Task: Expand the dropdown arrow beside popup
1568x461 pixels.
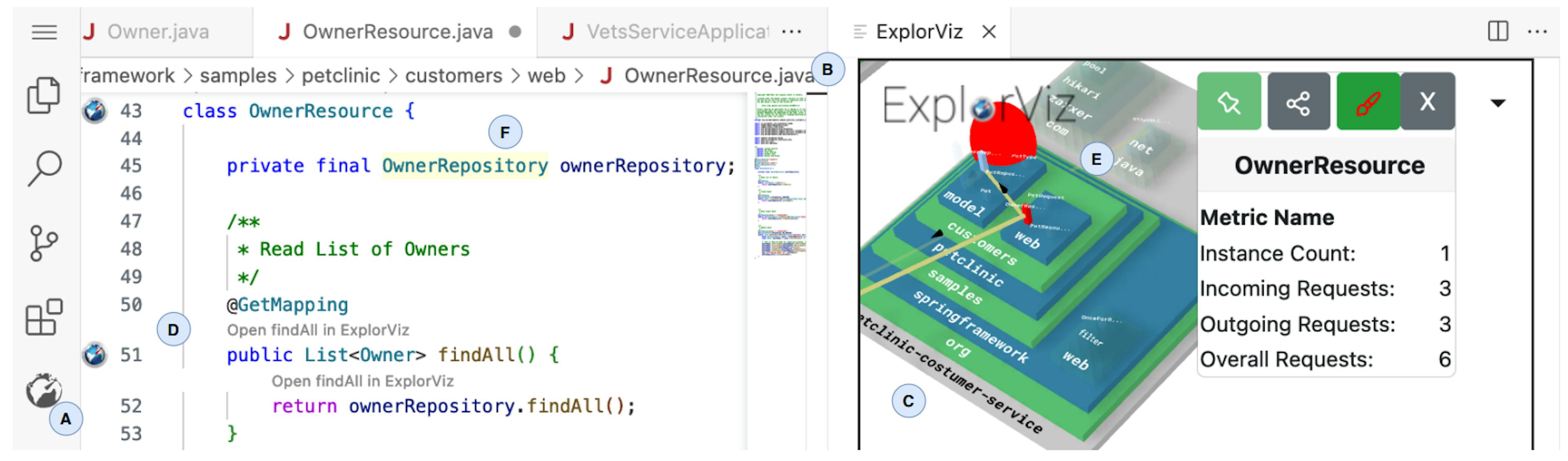Action: pos(1497,103)
